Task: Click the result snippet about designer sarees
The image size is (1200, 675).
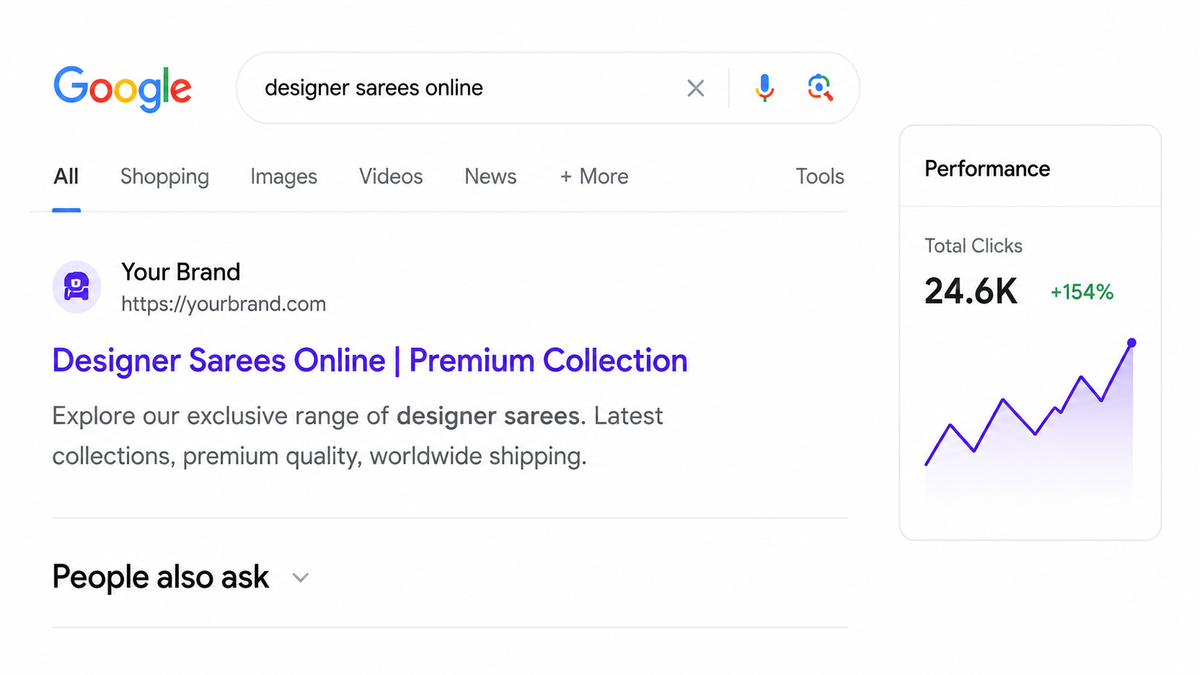Action: point(358,436)
